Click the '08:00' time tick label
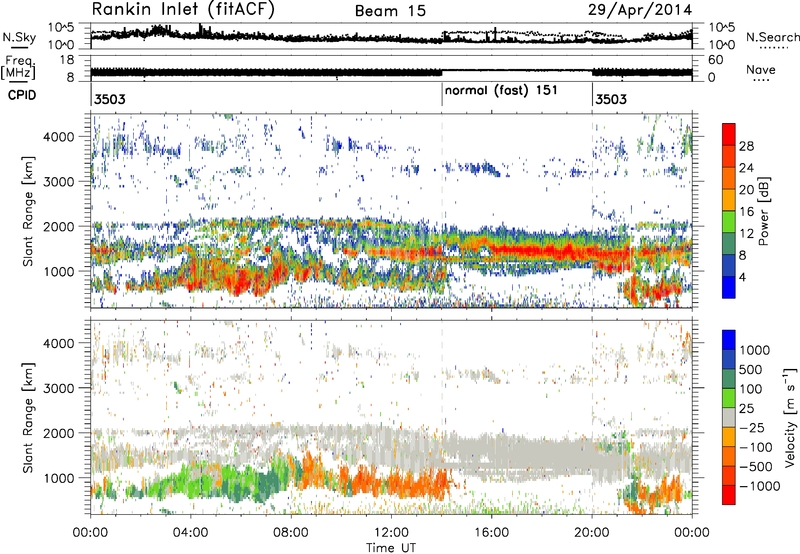Screen dimensions: 800x554 click(291, 533)
